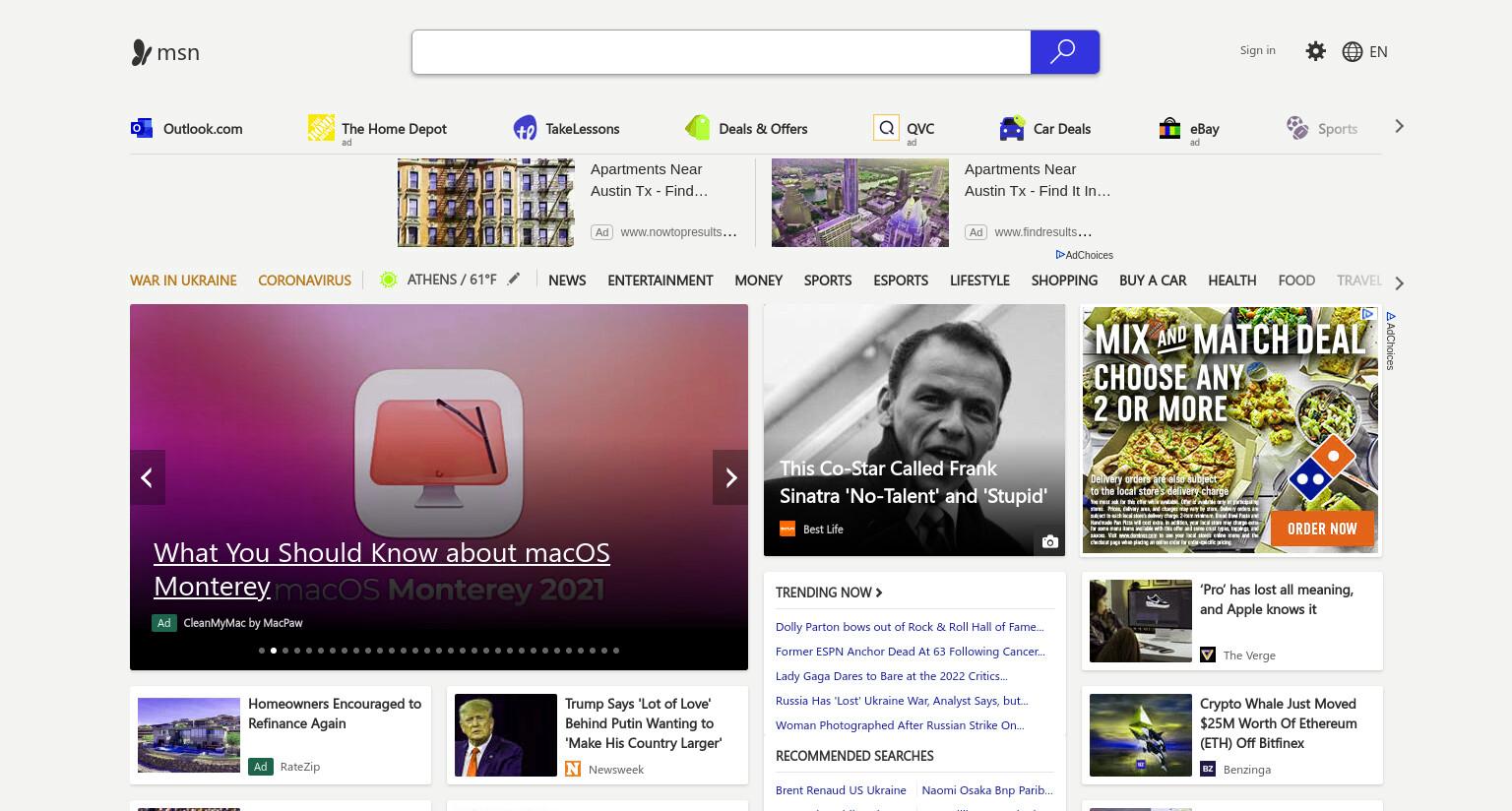Screen dimensions: 1512x811
Task: Open the Food tab
Action: tap(1296, 281)
